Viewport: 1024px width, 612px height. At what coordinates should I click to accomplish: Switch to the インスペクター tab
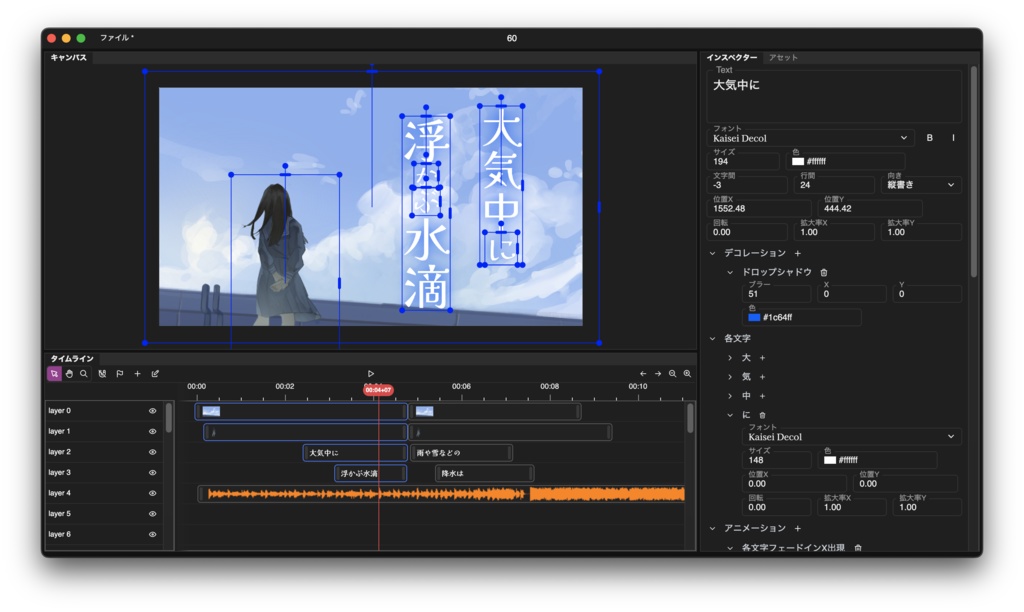pos(731,57)
